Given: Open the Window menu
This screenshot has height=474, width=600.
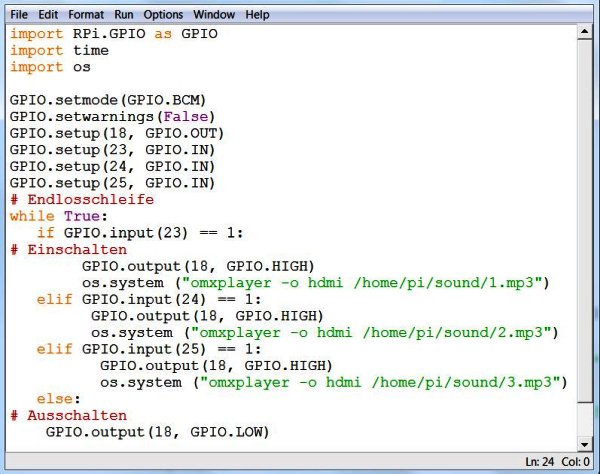Looking at the screenshot, I should coord(214,15).
